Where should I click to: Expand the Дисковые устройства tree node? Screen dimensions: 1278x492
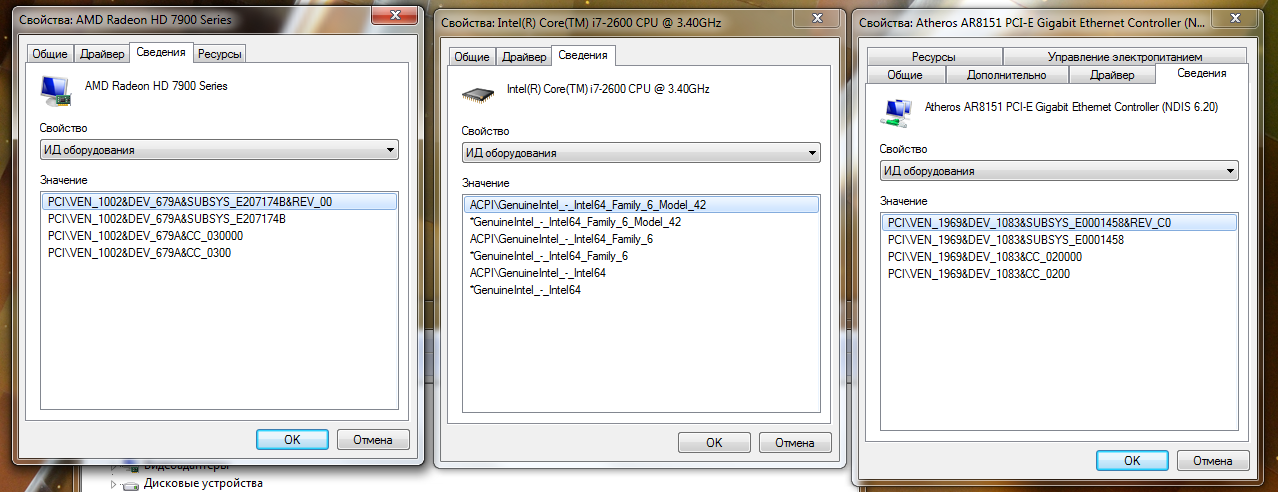click(x=113, y=484)
